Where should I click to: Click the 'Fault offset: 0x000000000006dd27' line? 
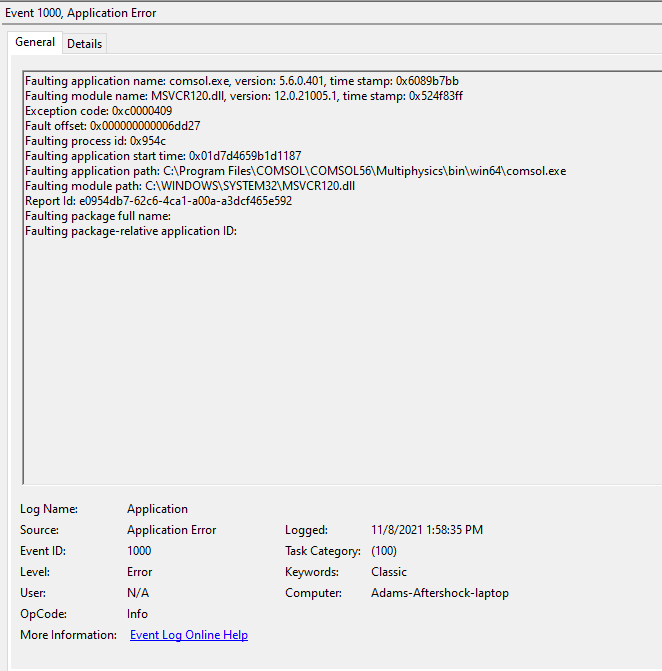[113, 126]
